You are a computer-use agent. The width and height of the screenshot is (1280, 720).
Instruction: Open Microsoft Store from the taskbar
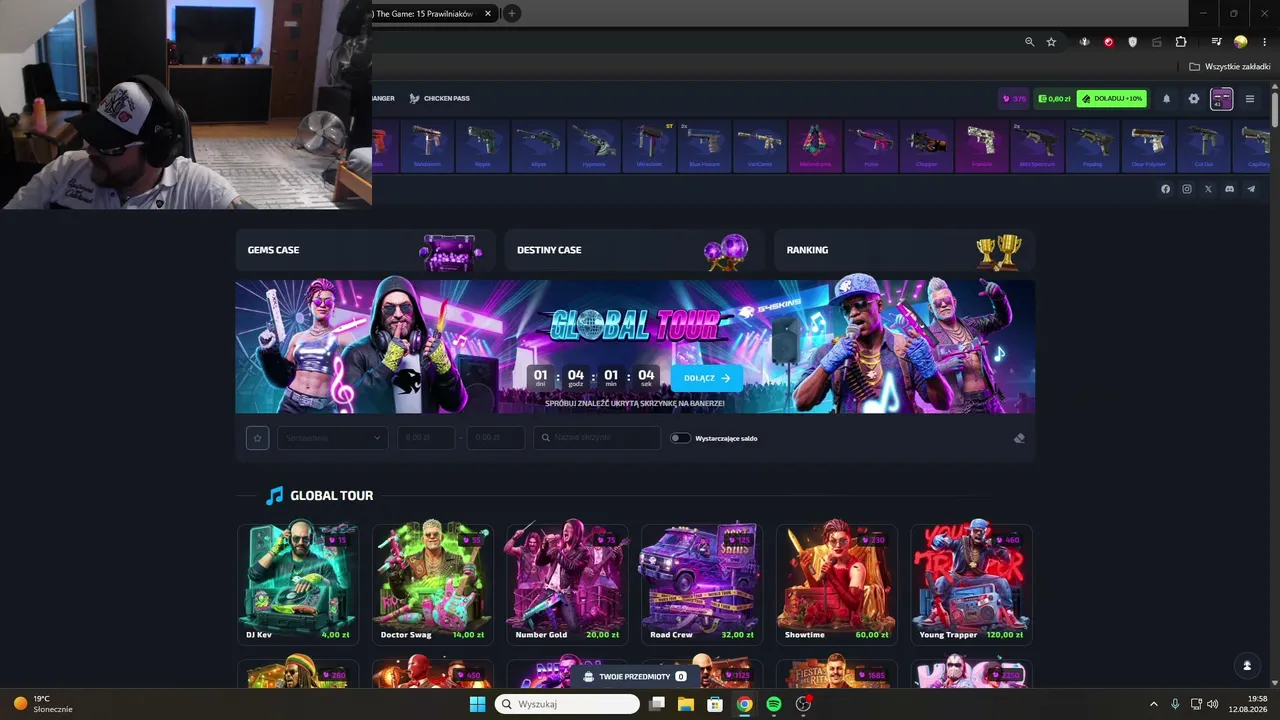(x=715, y=704)
